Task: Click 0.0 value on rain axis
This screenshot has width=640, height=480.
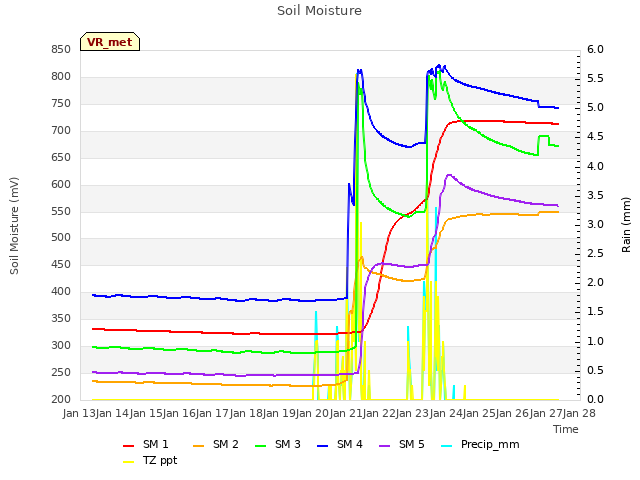Action: [595, 400]
